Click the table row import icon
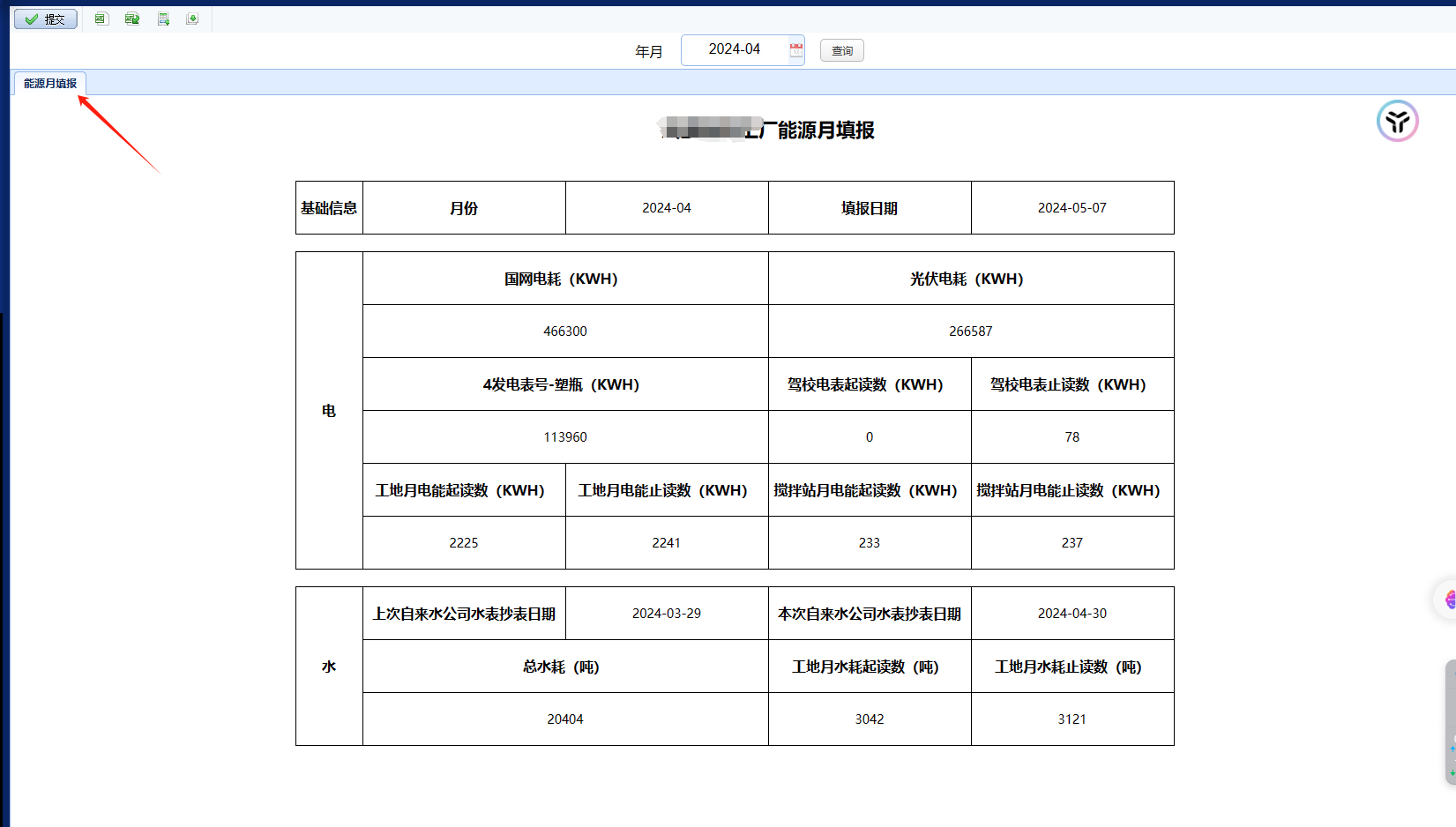1456x827 pixels. pos(163,19)
